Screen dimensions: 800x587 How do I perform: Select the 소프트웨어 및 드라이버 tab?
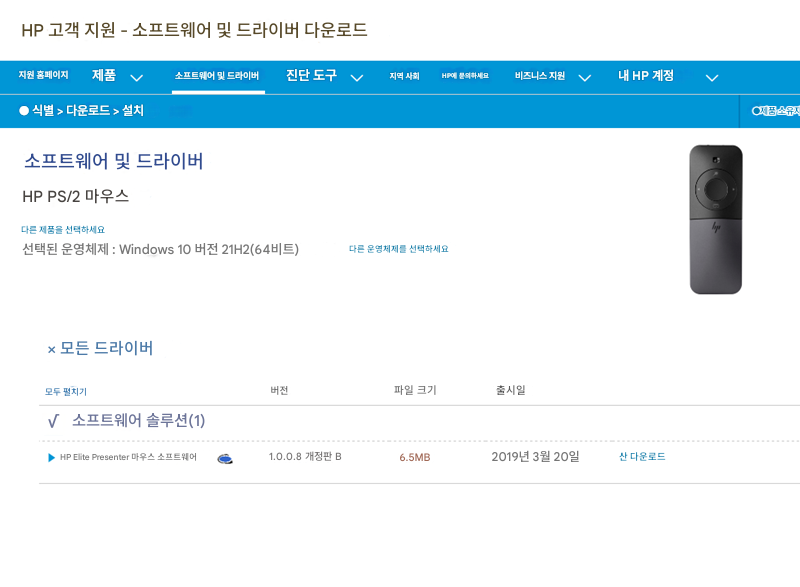tap(217, 76)
